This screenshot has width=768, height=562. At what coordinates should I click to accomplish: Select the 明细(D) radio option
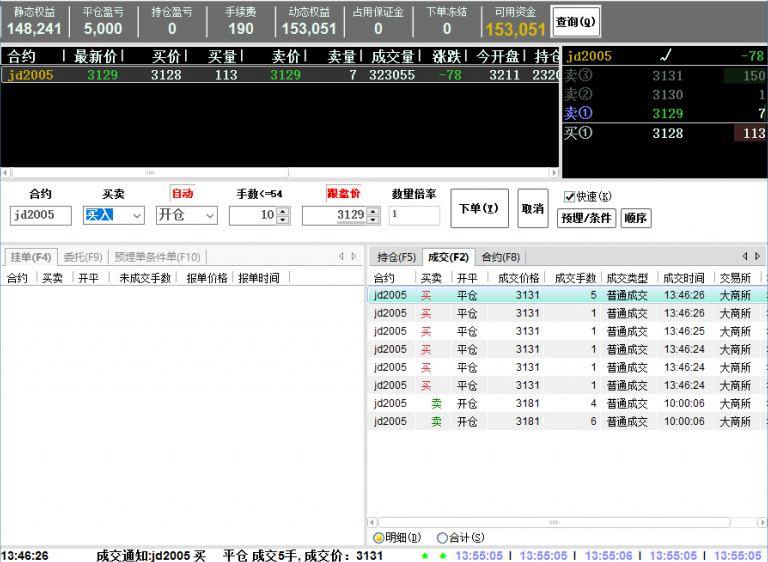[x=378, y=538]
